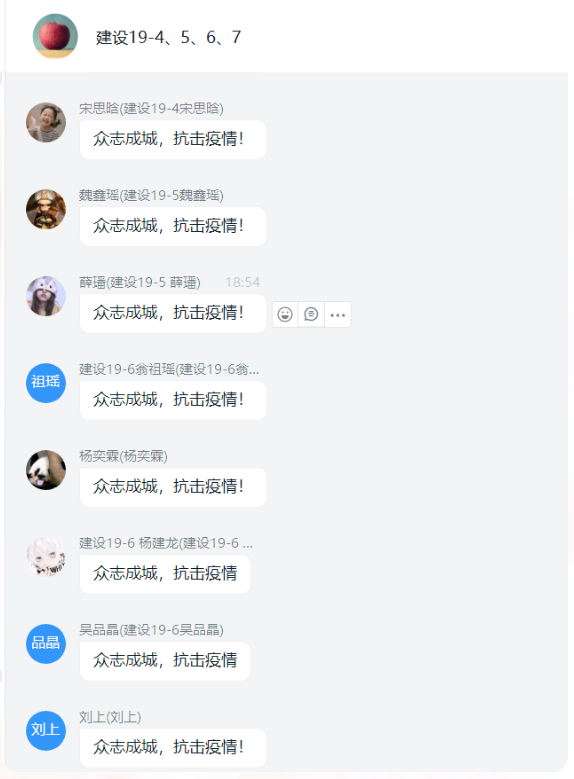Click the group title 建设19-4、5、6、7

168,37
